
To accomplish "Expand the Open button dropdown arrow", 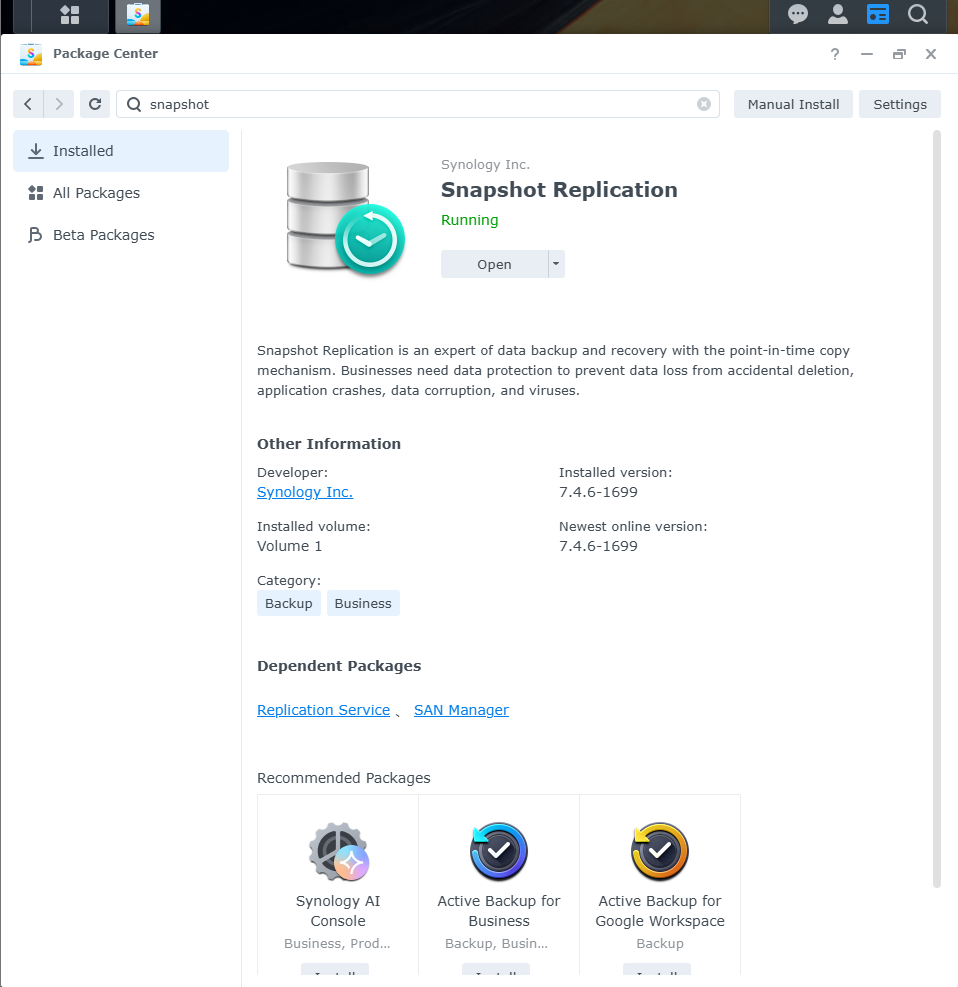I will [556, 264].
